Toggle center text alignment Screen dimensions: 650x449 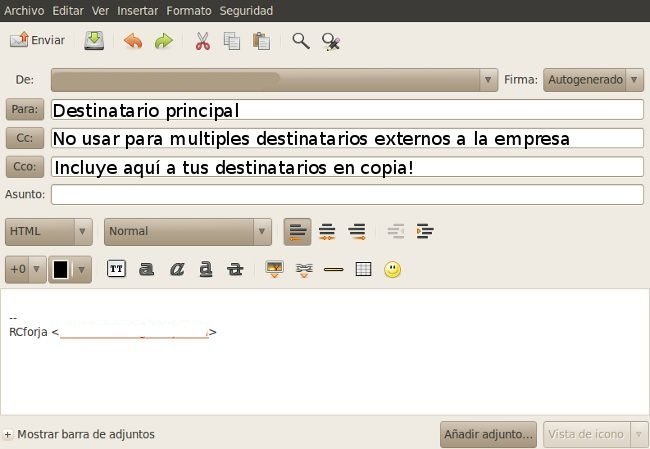point(327,231)
